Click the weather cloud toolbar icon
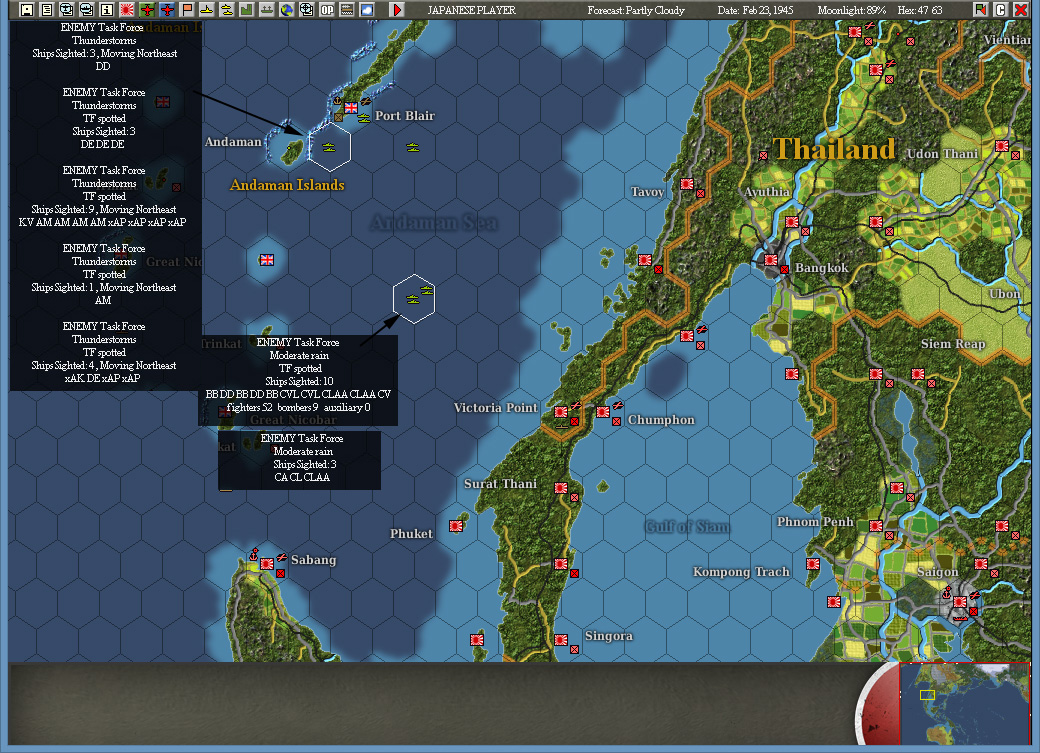 click(x=366, y=9)
